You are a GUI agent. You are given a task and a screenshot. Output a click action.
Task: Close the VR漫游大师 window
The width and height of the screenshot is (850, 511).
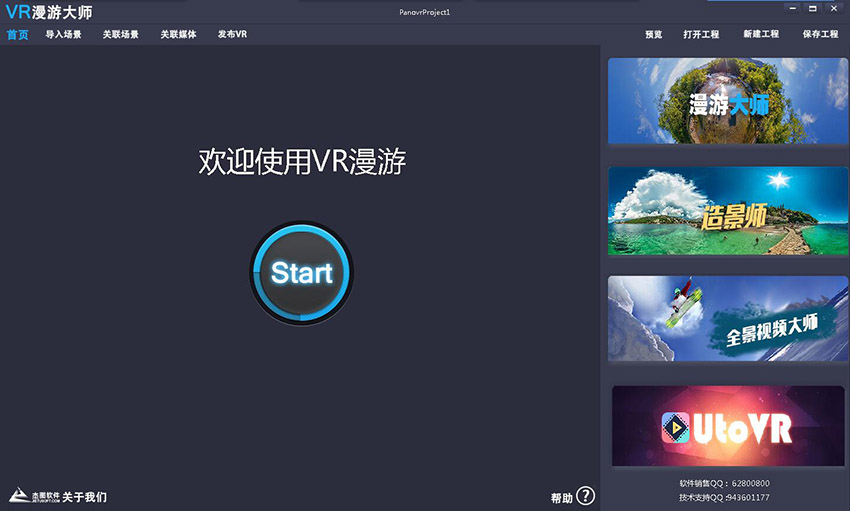835,8
